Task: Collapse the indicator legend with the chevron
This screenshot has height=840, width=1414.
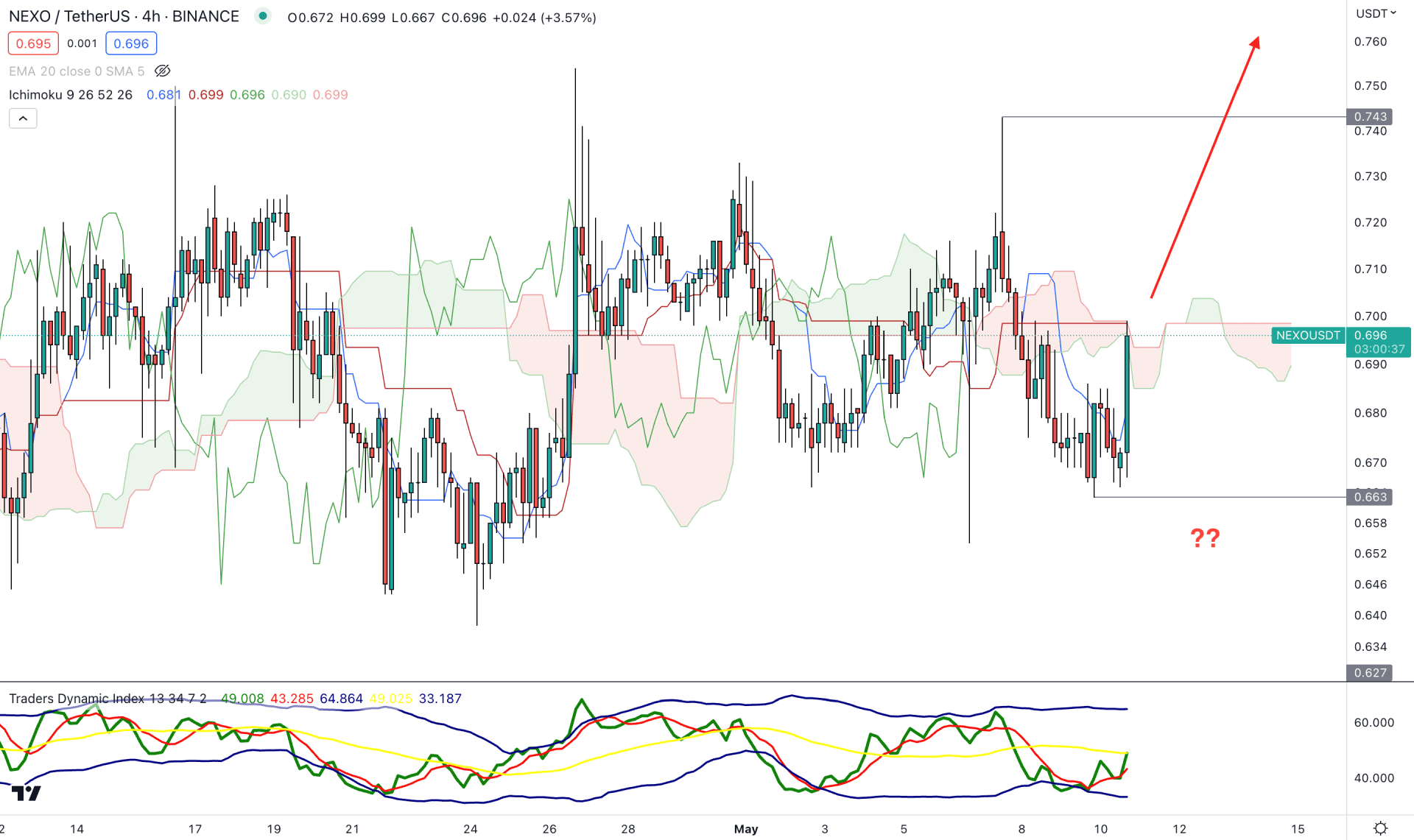Action: 23,119
